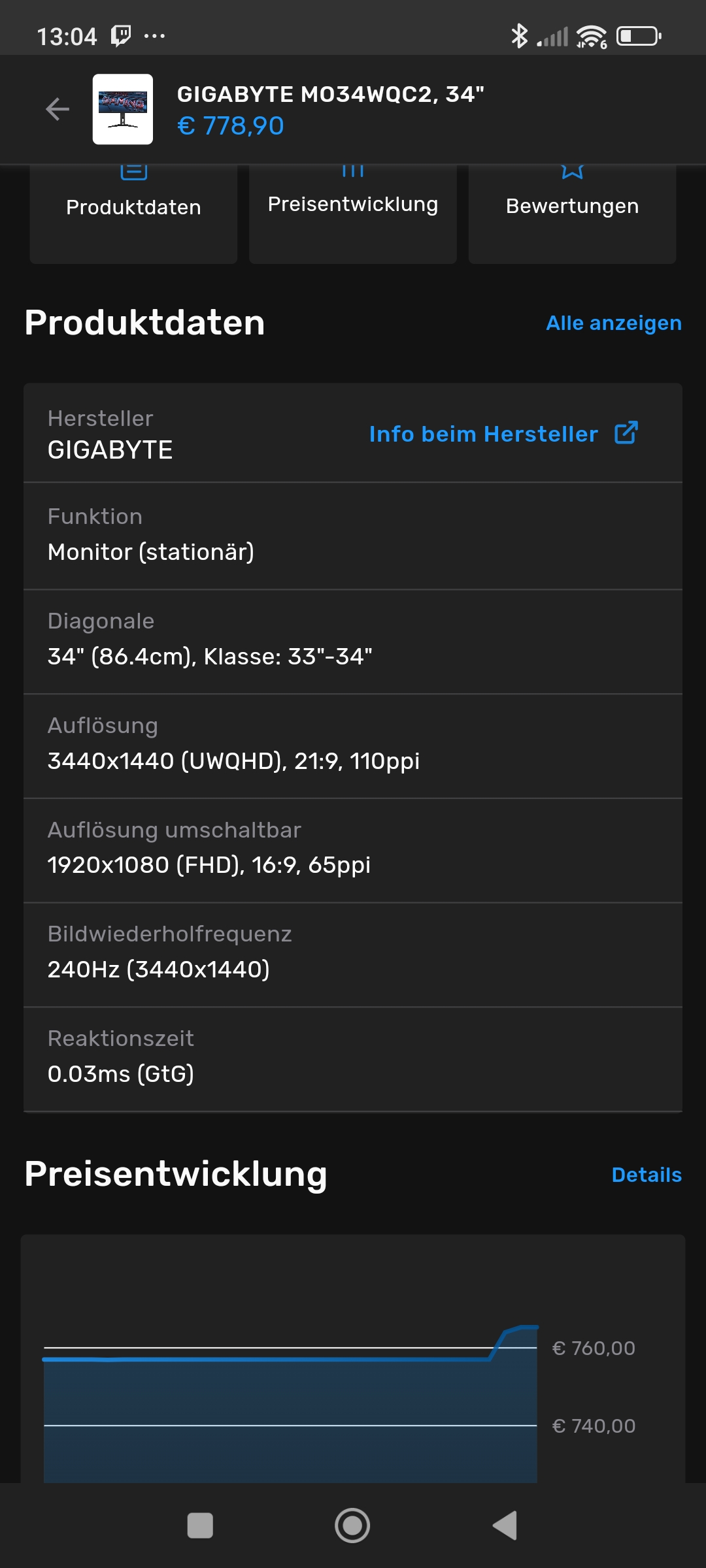
Task: Tap the product price € 778,90
Action: click(x=231, y=126)
